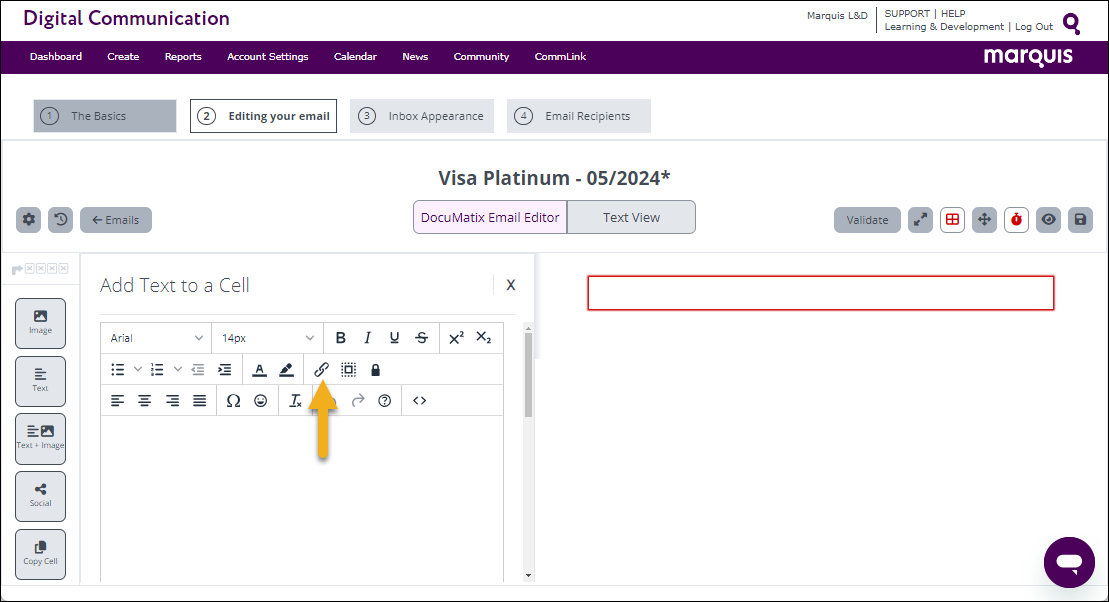Open the emoji picker in the text toolbar

click(x=261, y=401)
